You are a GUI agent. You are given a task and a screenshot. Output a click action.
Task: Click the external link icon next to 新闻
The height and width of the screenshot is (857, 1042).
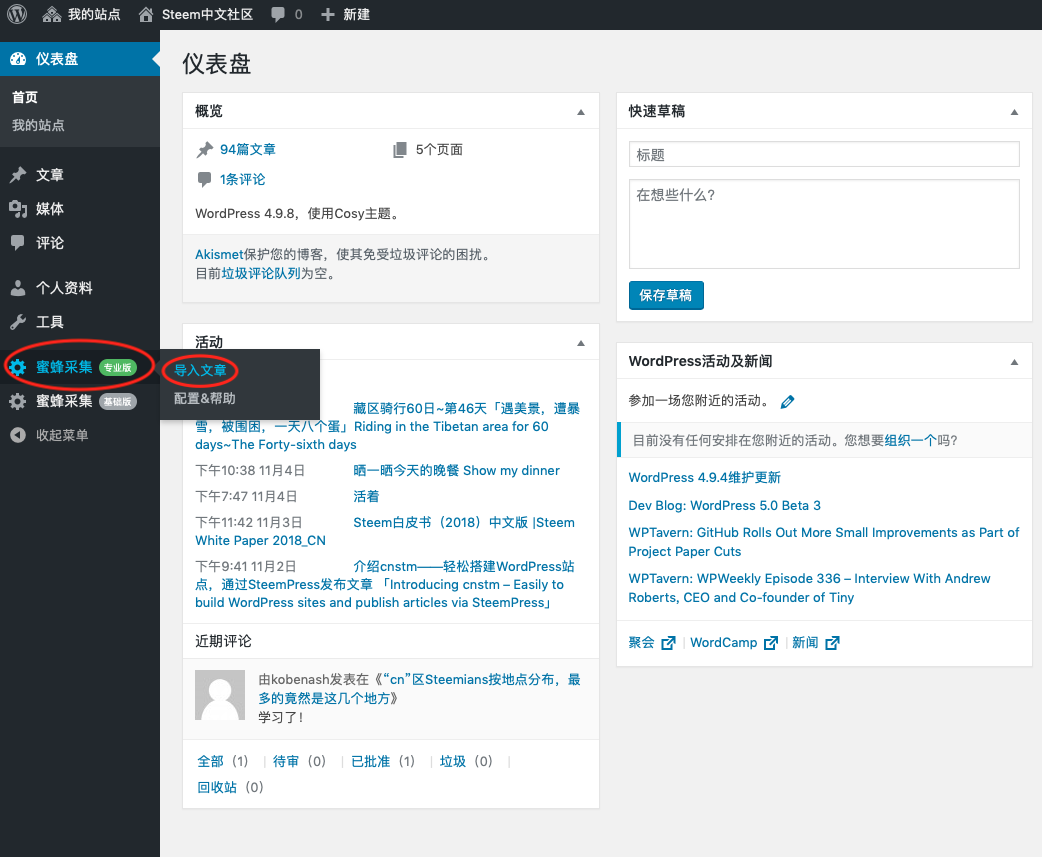(x=832, y=642)
